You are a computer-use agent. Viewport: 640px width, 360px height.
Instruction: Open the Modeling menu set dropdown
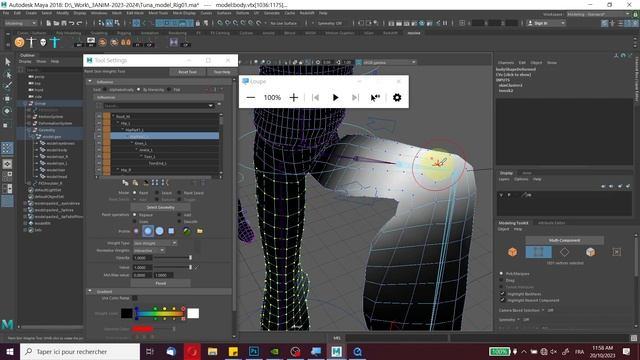click(20, 23)
